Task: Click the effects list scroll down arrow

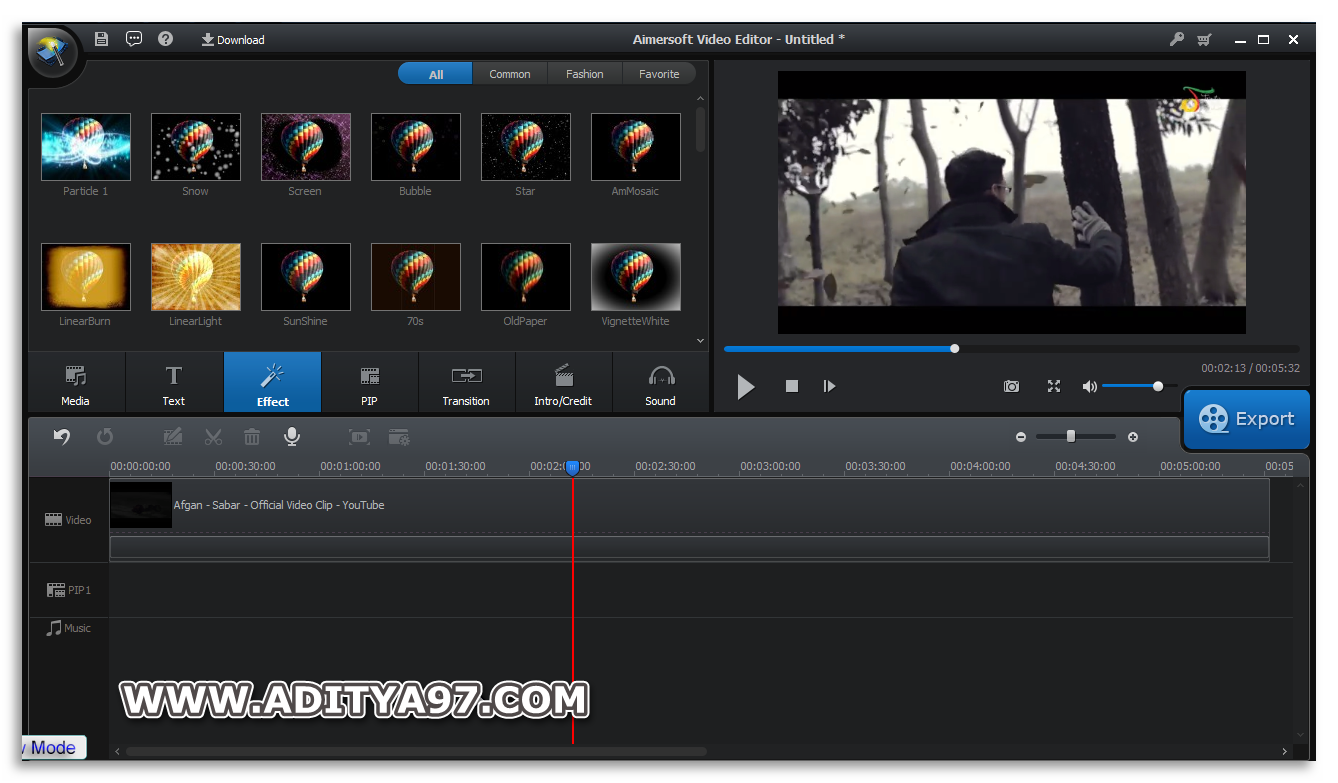Action: pyautogui.click(x=700, y=341)
